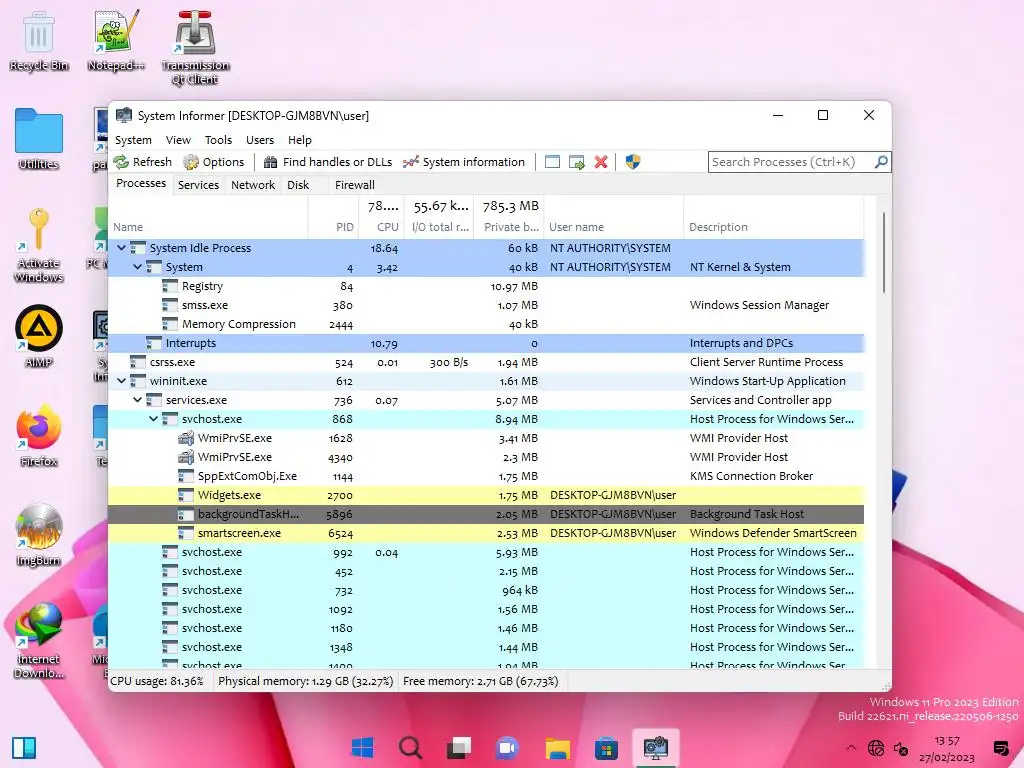The image size is (1024, 768).
Task: Collapse the wininit.exe tree node
Action: point(121,381)
